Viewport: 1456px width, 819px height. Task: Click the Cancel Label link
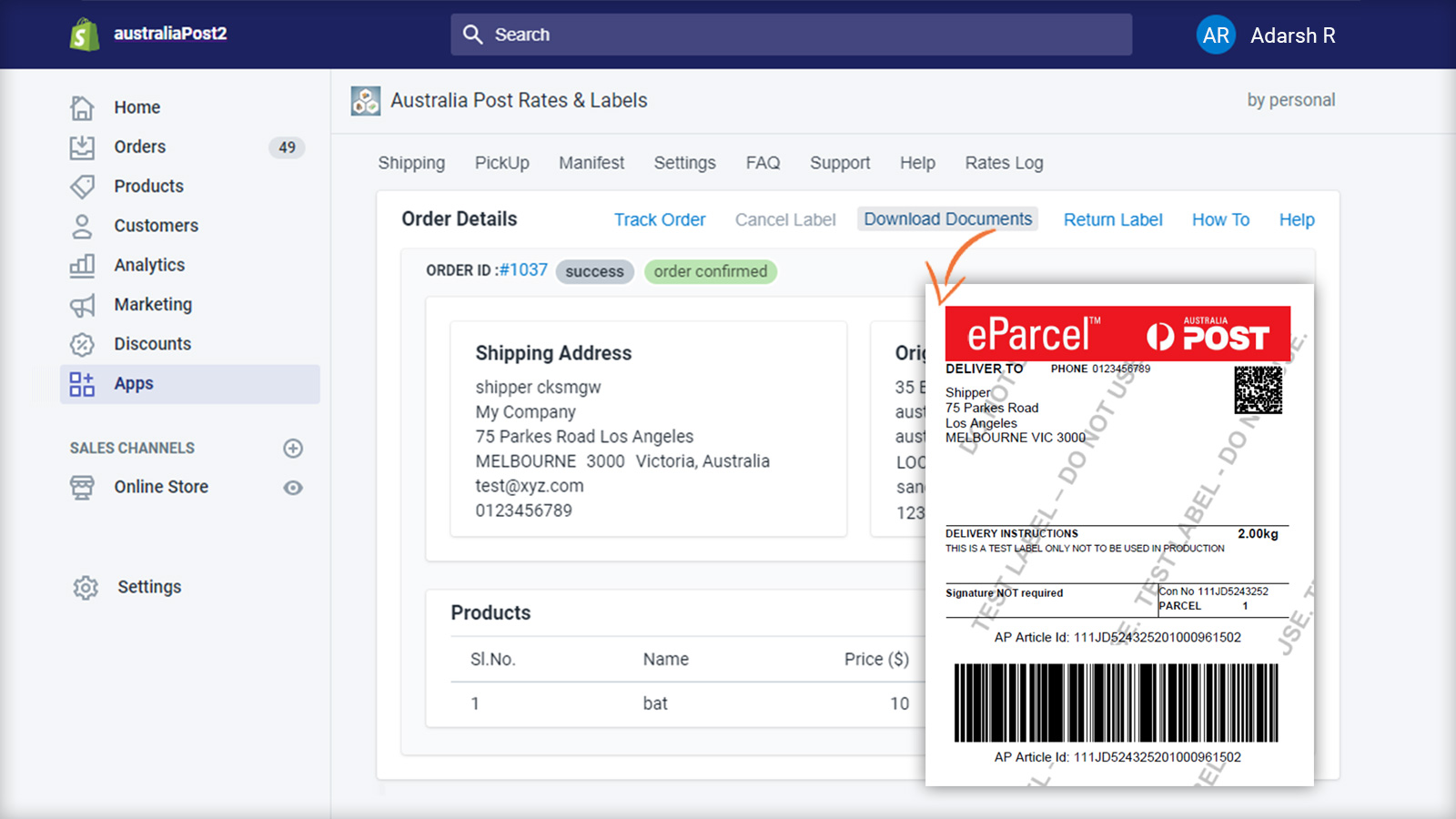coord(785,219)
